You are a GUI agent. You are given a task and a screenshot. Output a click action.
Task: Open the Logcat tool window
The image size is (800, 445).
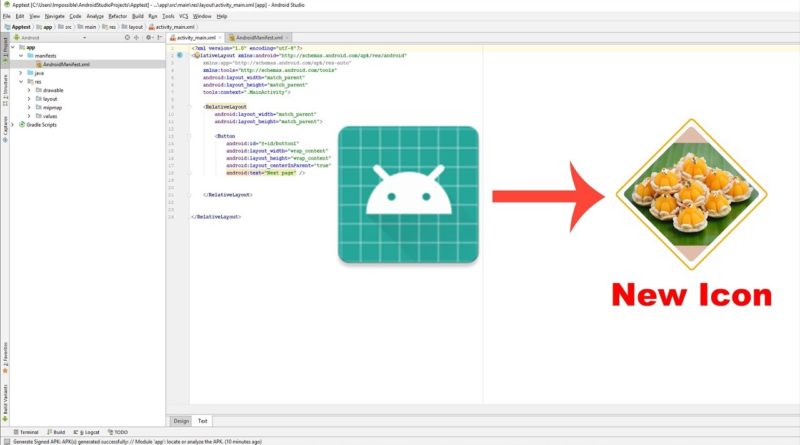click(x=87, y=432)
